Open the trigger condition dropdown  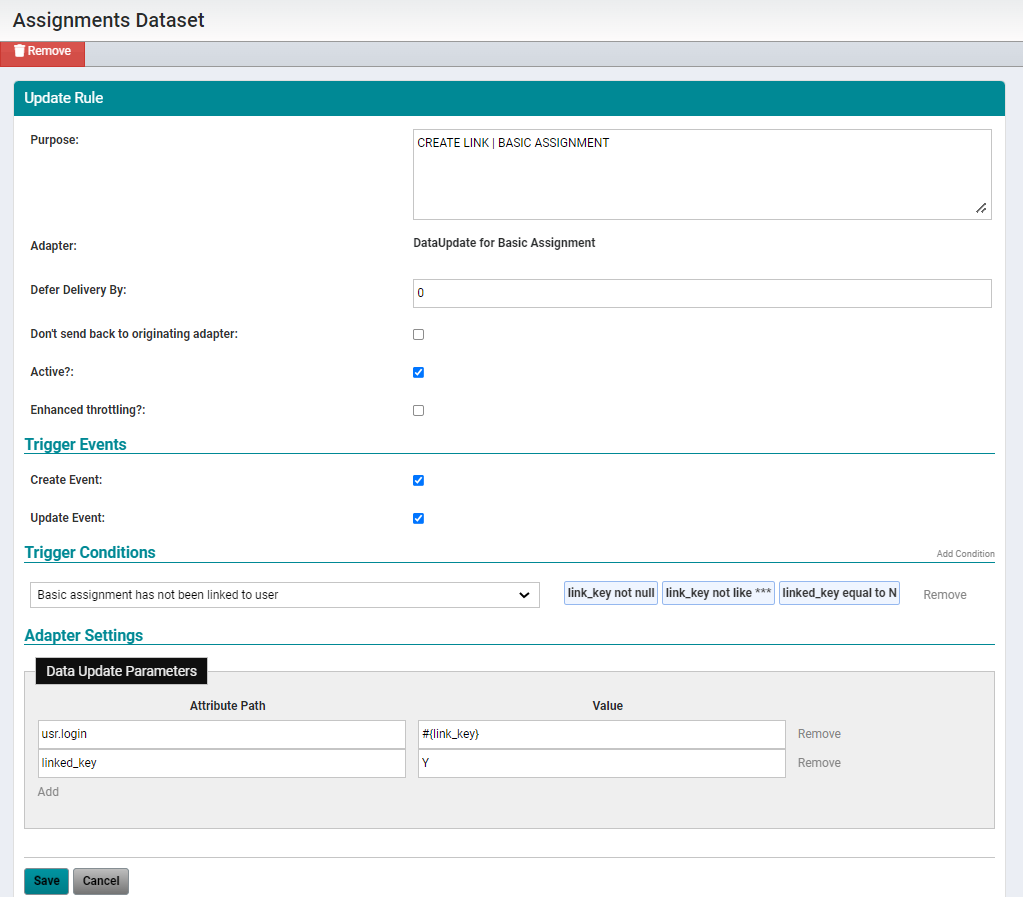coord(283,594)
